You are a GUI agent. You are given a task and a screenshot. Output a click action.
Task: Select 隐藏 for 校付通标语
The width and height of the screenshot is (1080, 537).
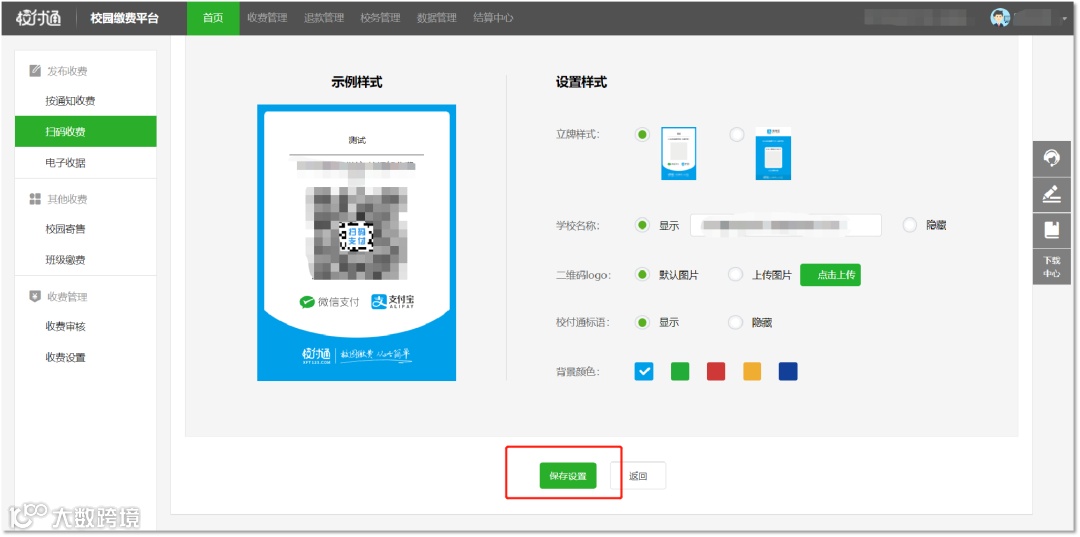(x=736, y=322)
